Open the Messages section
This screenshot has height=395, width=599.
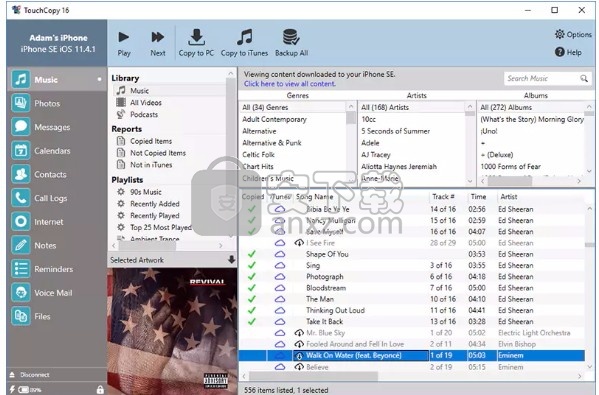(57, 127)
